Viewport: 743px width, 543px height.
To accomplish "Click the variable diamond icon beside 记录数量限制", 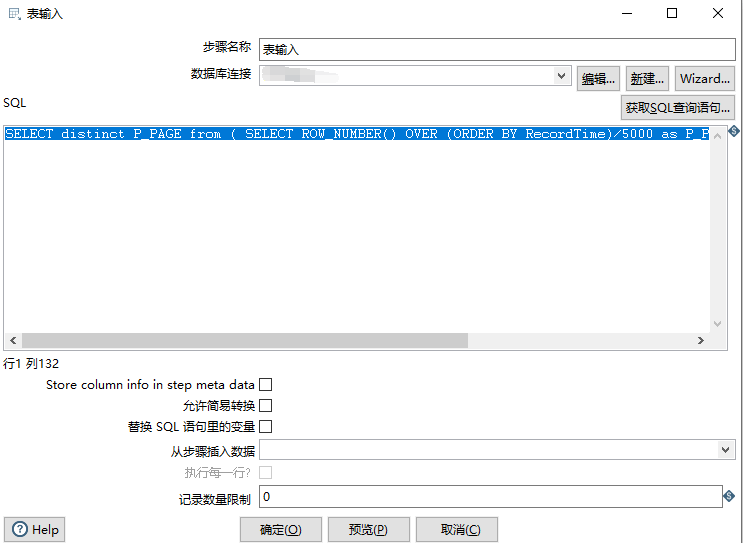I will click(729, 497).
